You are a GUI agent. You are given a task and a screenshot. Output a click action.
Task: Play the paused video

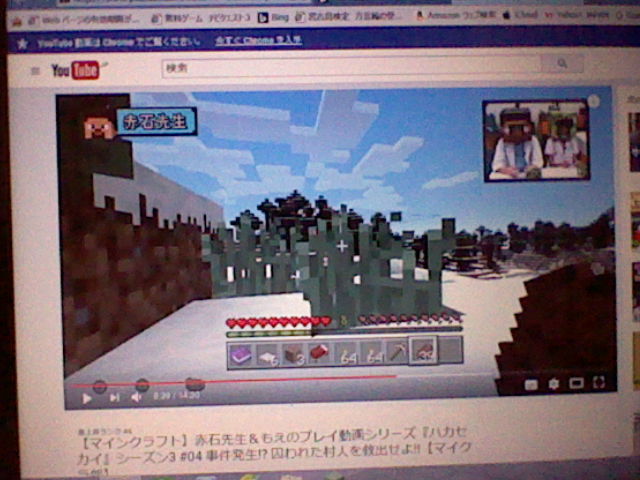(x=86, y=398)
